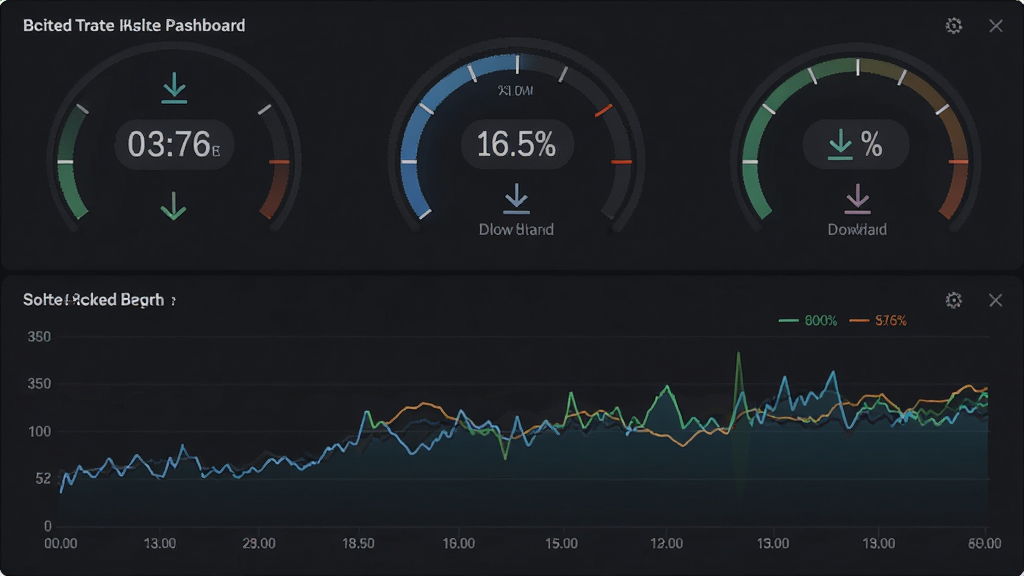Click the 60.00 x-axis label
Image resolution: width=1024 pixels, height=576 pixels.
[984, 543]
